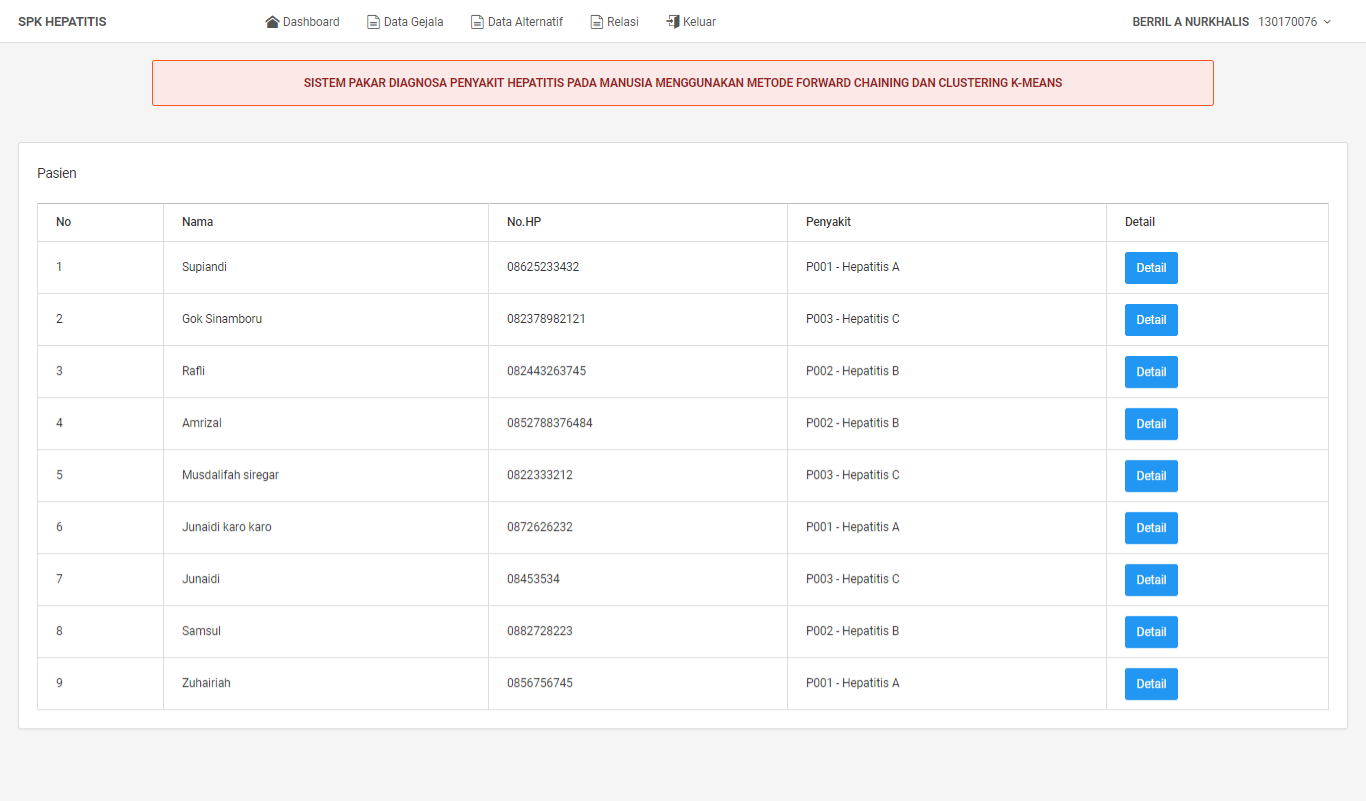View Detail for patient Zuhairiah

click(x=1151, y=684)
